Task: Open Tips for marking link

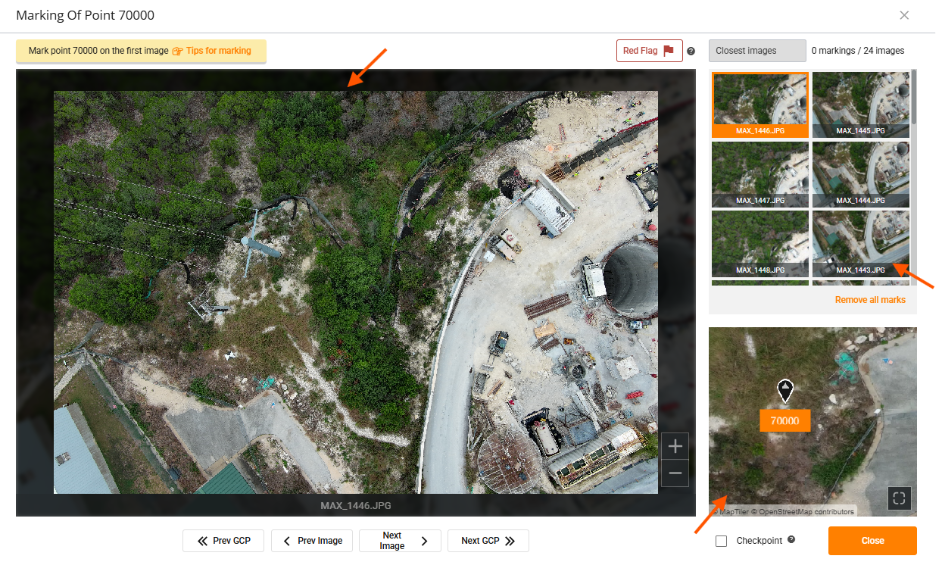Action: 212,51
